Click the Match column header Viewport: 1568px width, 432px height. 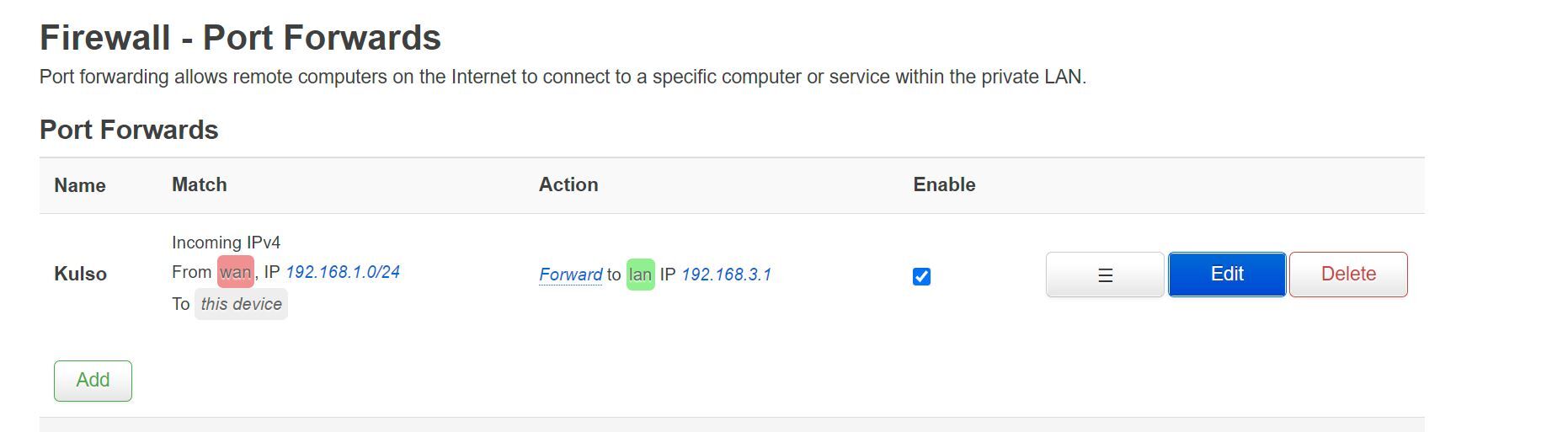[199, 185]
